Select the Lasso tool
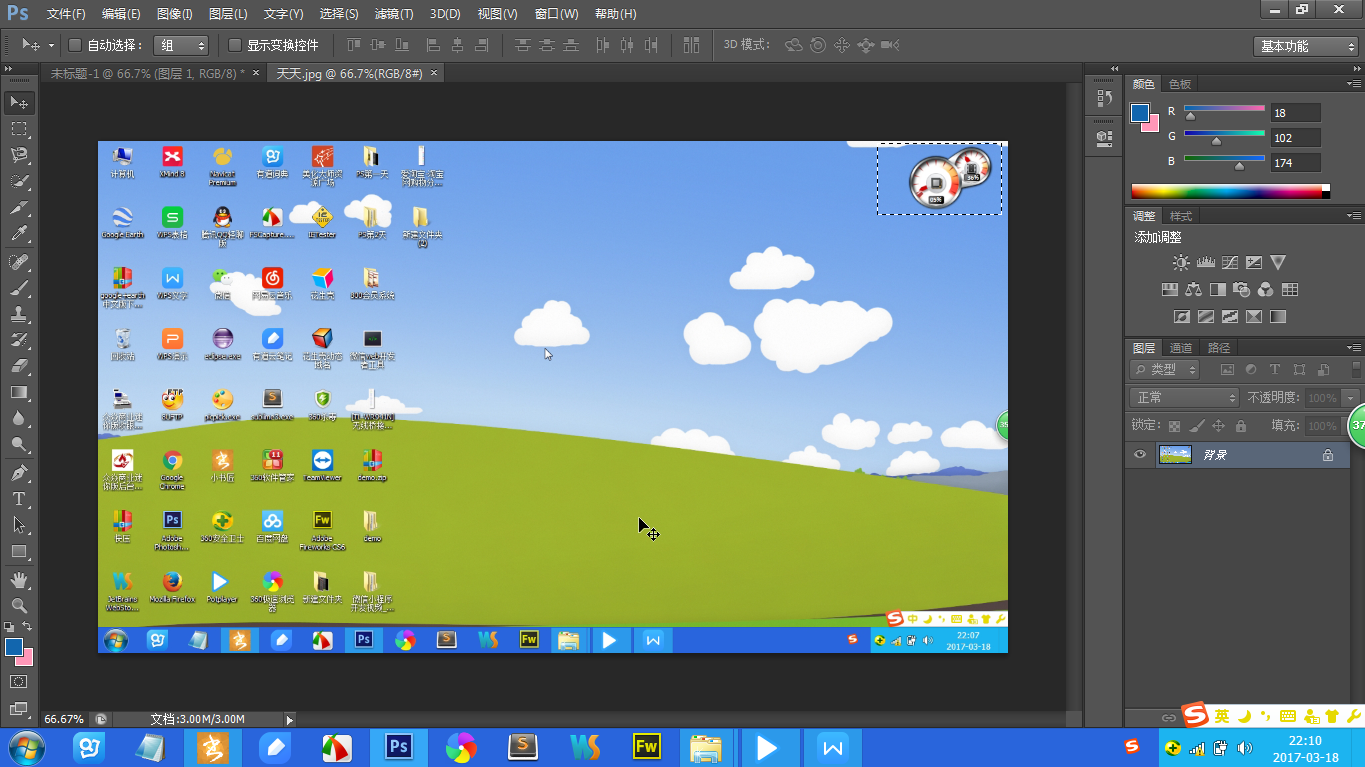Screen dimensions: 1365x767 [19, 155]
